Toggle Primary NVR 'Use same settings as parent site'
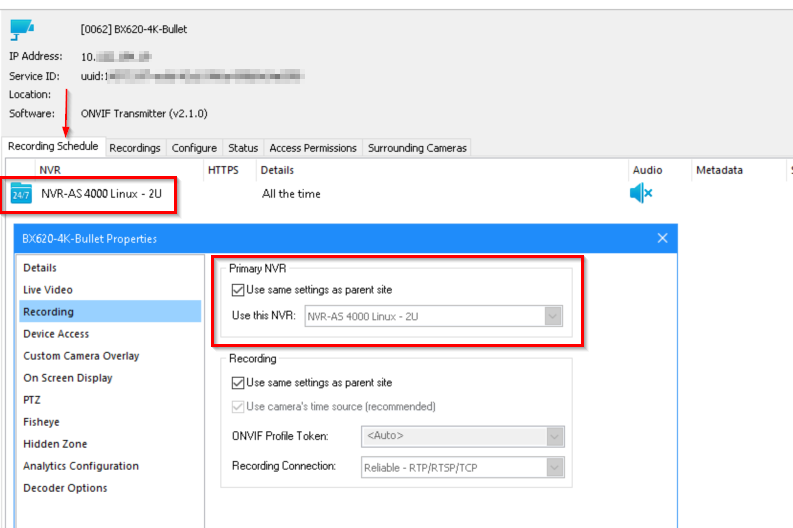This screenshot has height=528, width=793. click(238, 290)
